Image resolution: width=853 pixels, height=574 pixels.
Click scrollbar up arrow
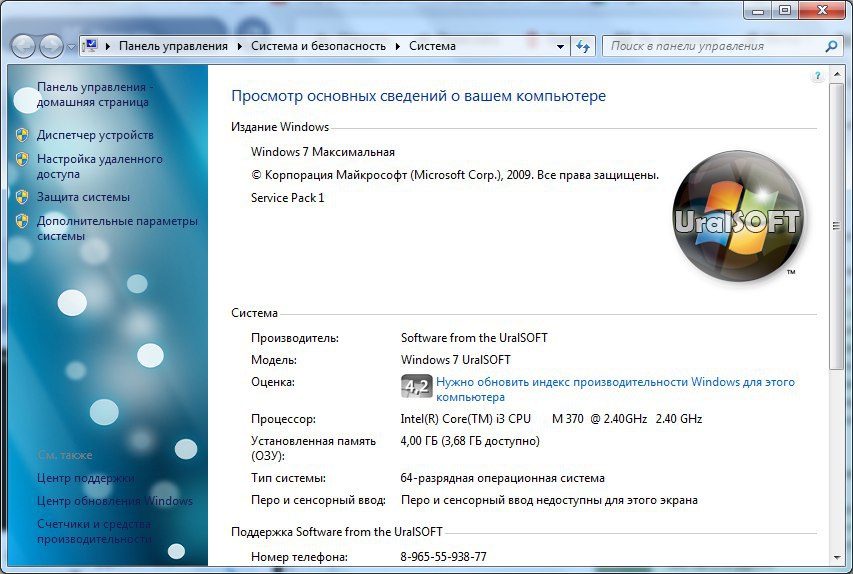tap(836, 75)
